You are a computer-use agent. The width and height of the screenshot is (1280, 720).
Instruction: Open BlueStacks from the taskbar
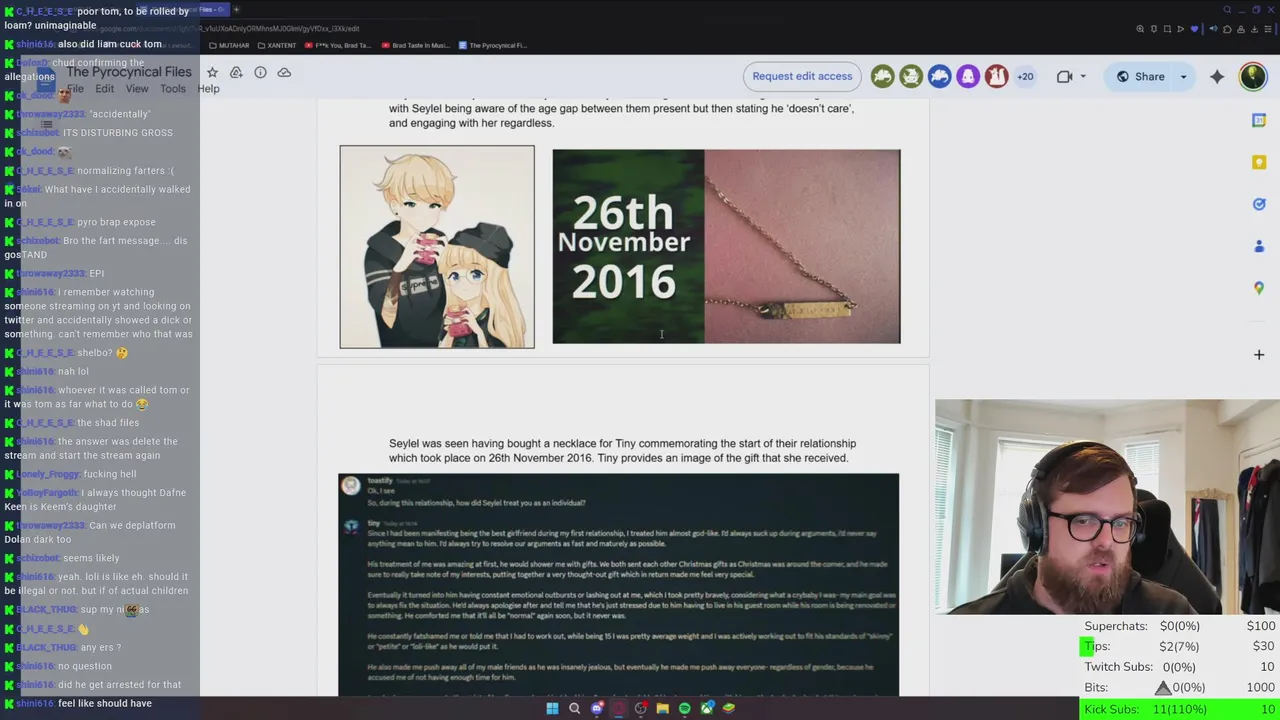coord(729,708)
